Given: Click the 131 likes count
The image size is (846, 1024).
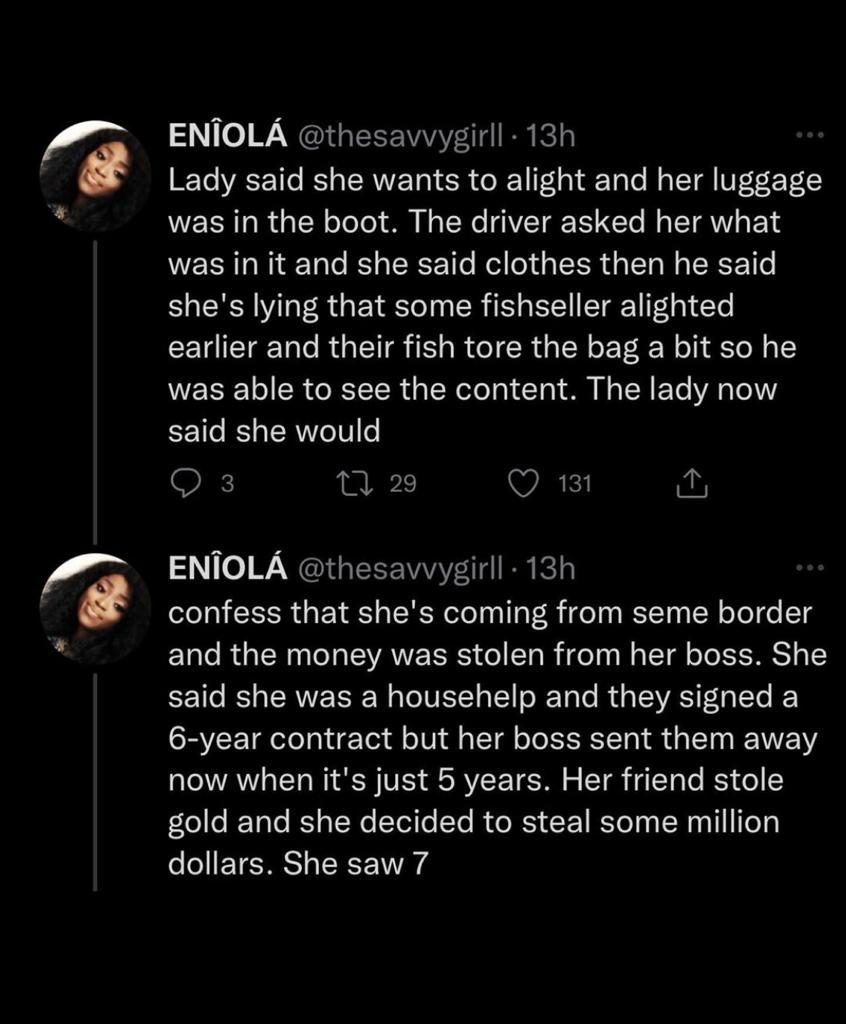Looking at the screenshot, I should [x=575, y=484].
